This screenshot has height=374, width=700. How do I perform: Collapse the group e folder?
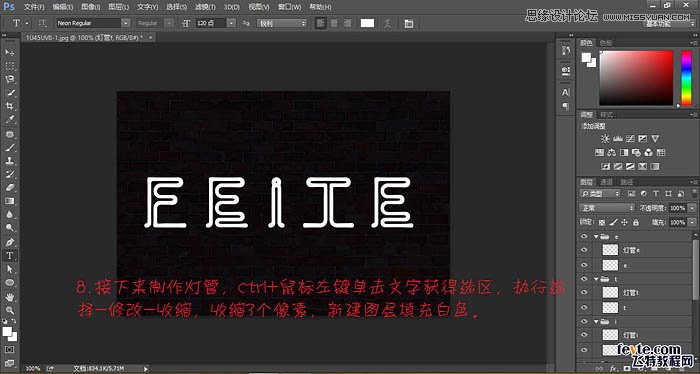(x=596, y=237)
